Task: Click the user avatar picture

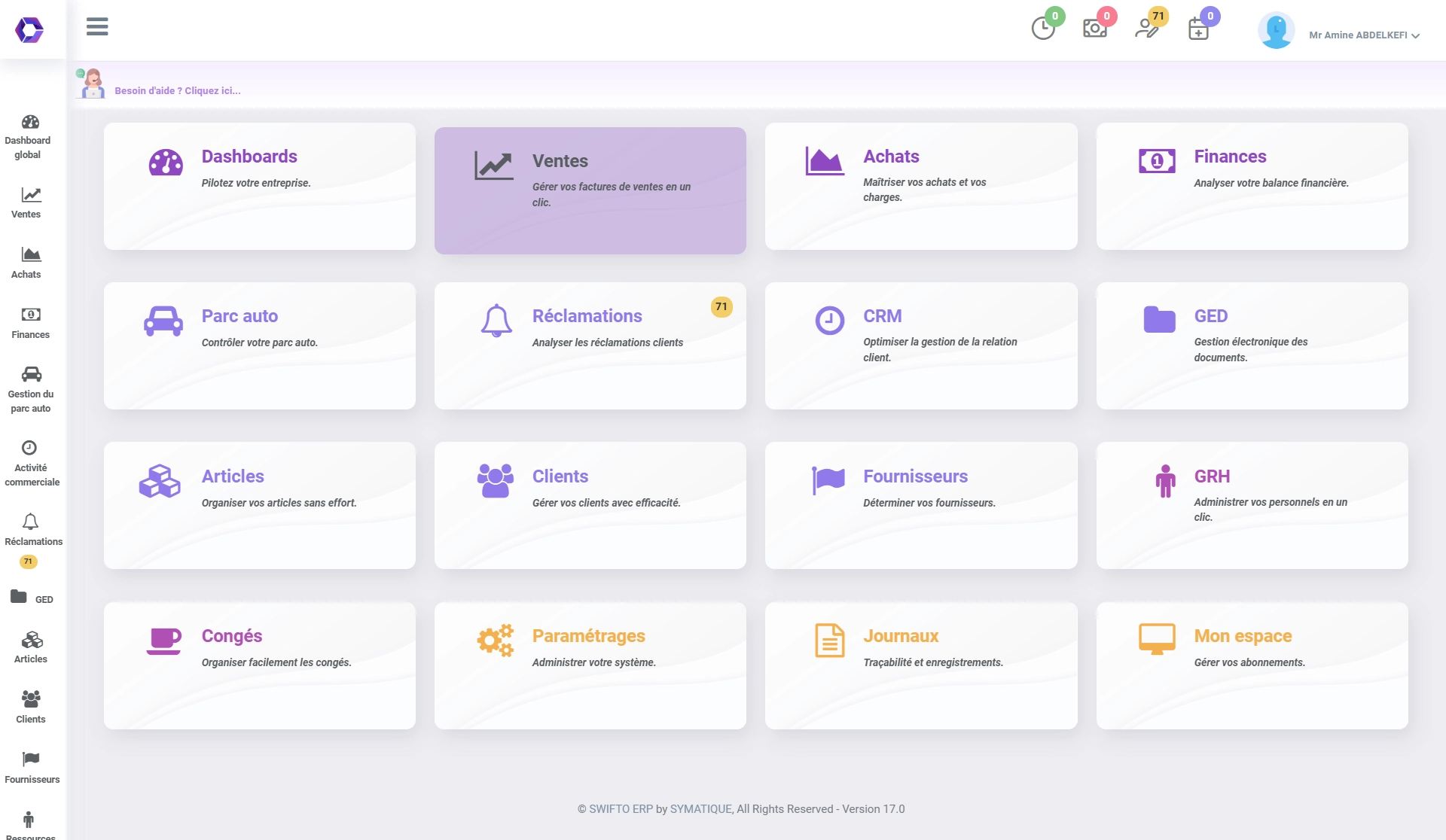Action: pos(1276,31)
